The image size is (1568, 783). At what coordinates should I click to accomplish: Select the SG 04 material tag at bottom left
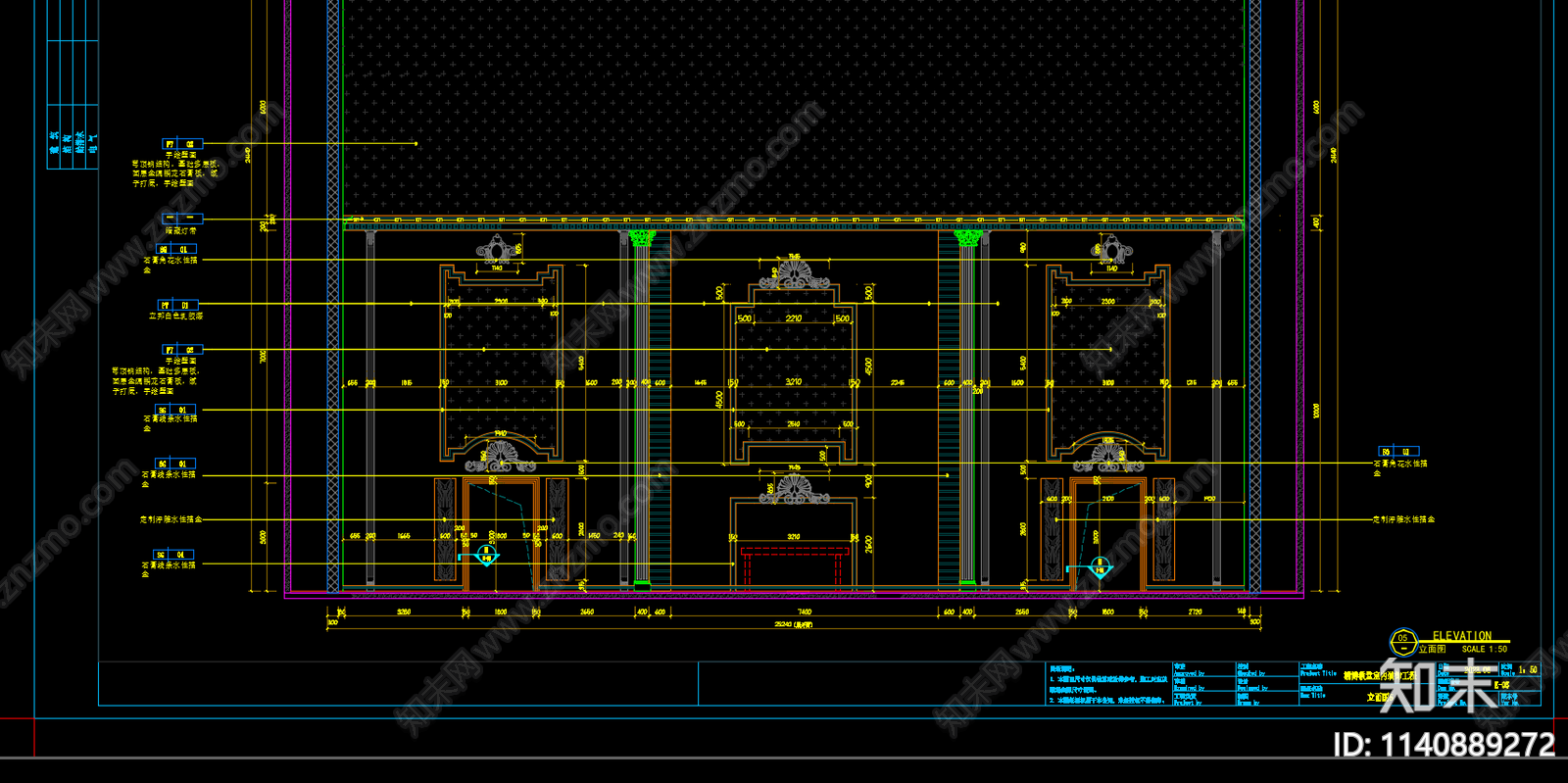pyautogui.click(x=173, y=555)
